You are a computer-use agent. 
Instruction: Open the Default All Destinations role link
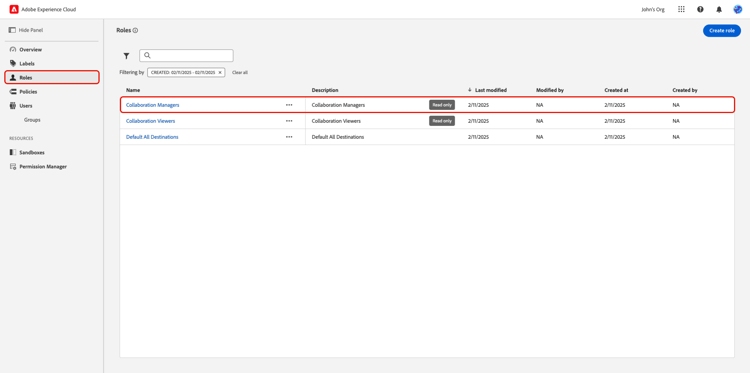(152, 137)
